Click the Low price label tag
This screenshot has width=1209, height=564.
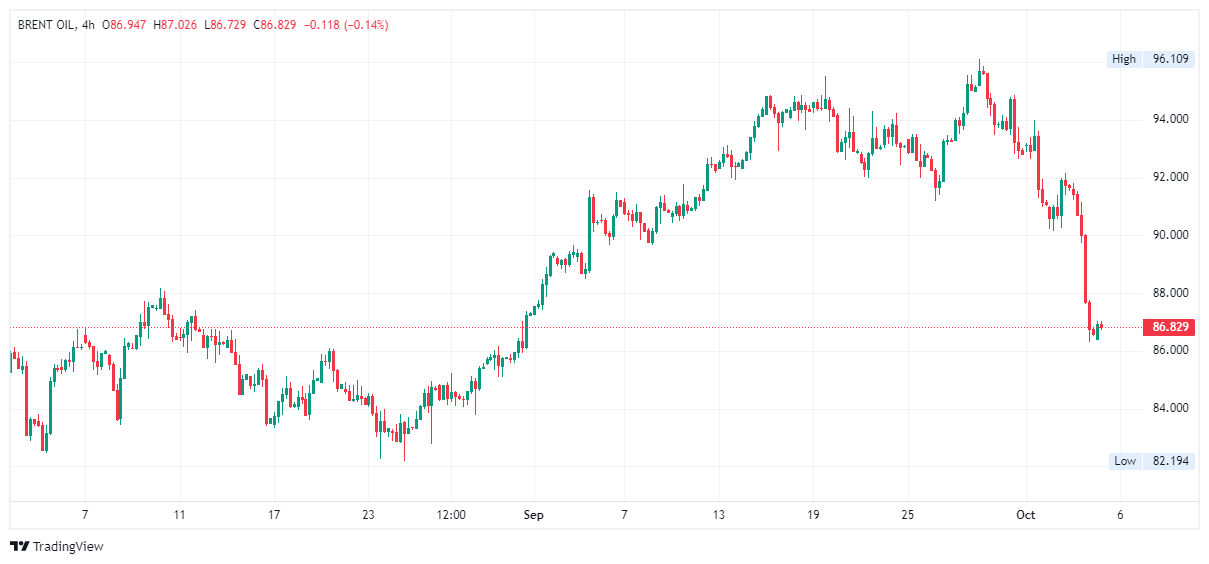tap(1125, 461)
